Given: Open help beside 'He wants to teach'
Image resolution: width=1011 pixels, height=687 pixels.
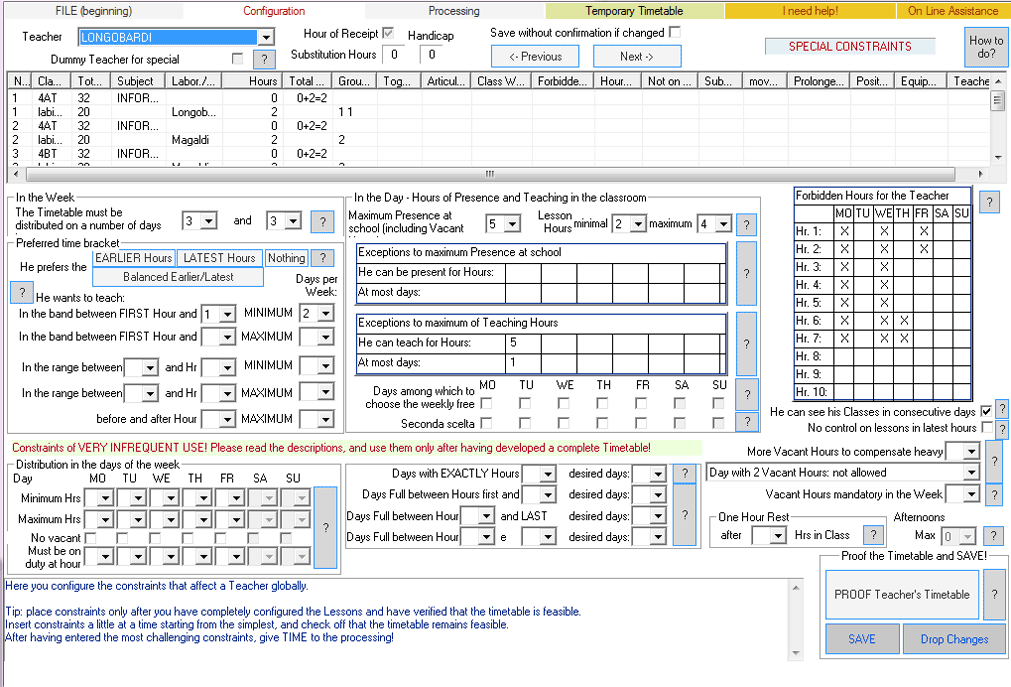Looking at the screenshot, I should pyautogui.click(x=22, y=292).
